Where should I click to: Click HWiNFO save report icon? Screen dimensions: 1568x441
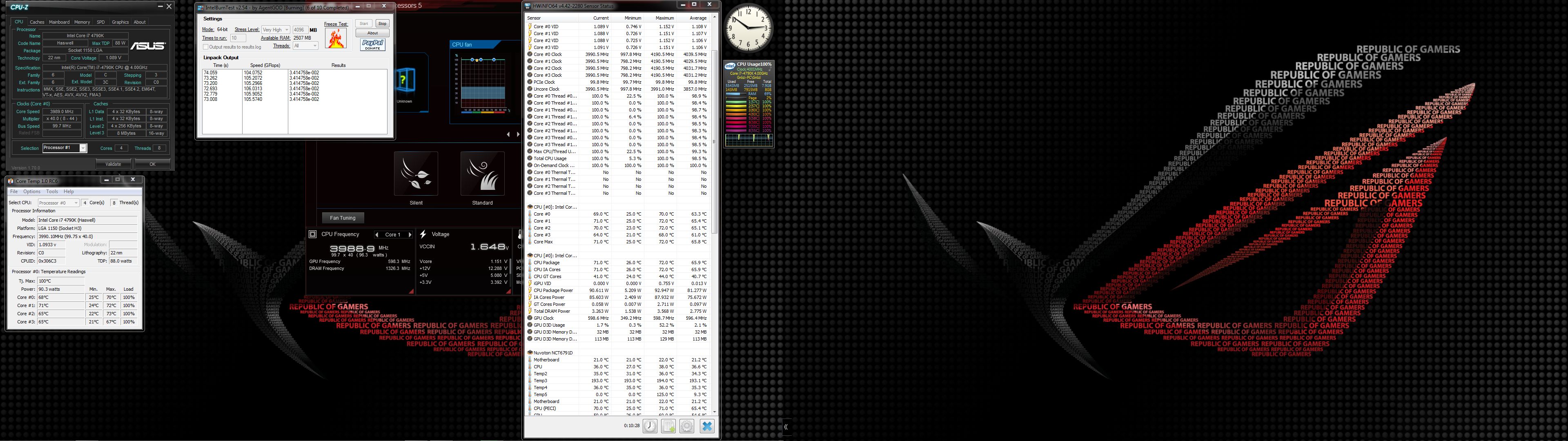coord(668,426)
